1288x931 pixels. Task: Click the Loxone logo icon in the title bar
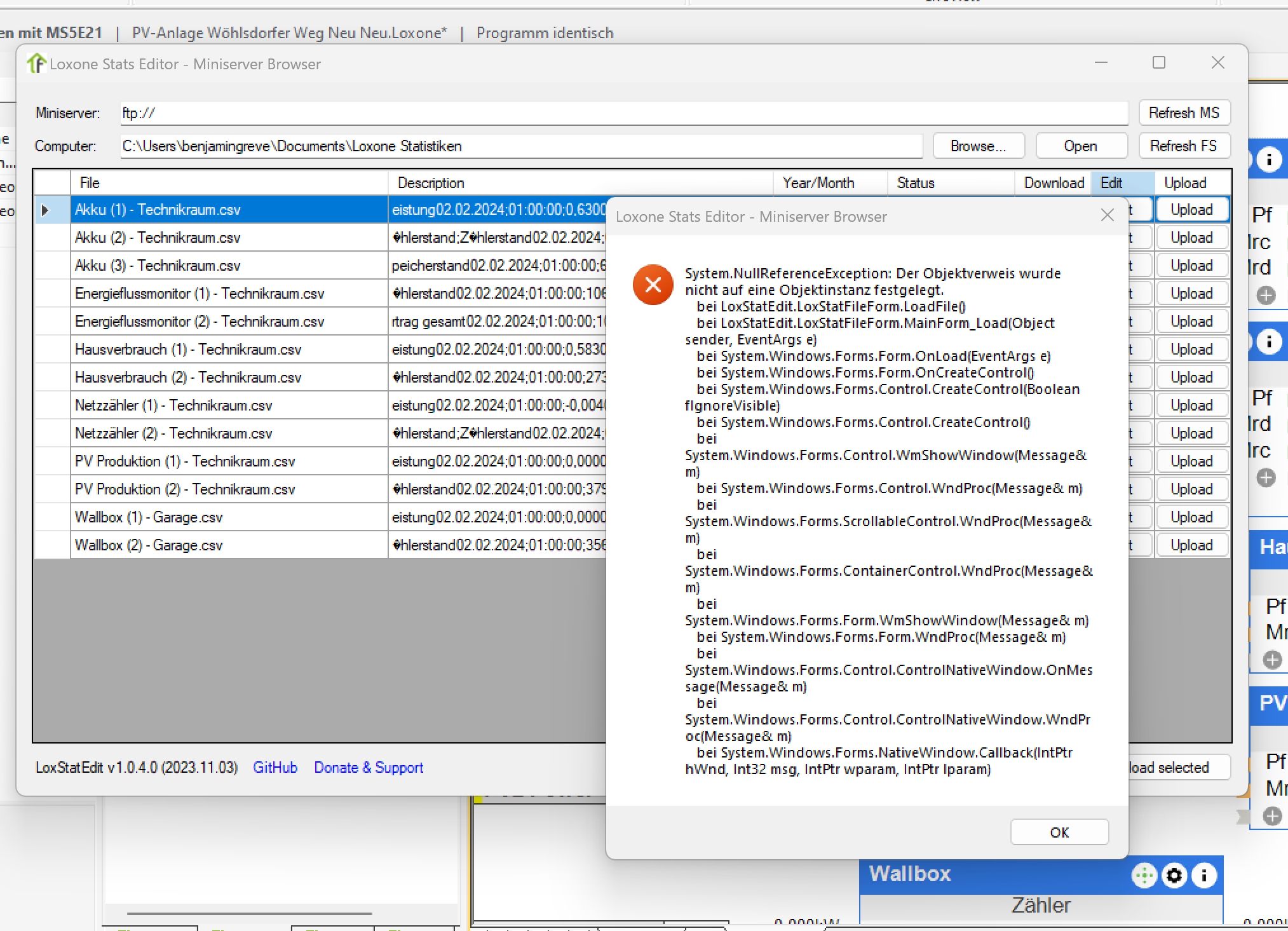click(x=36, y=64)
